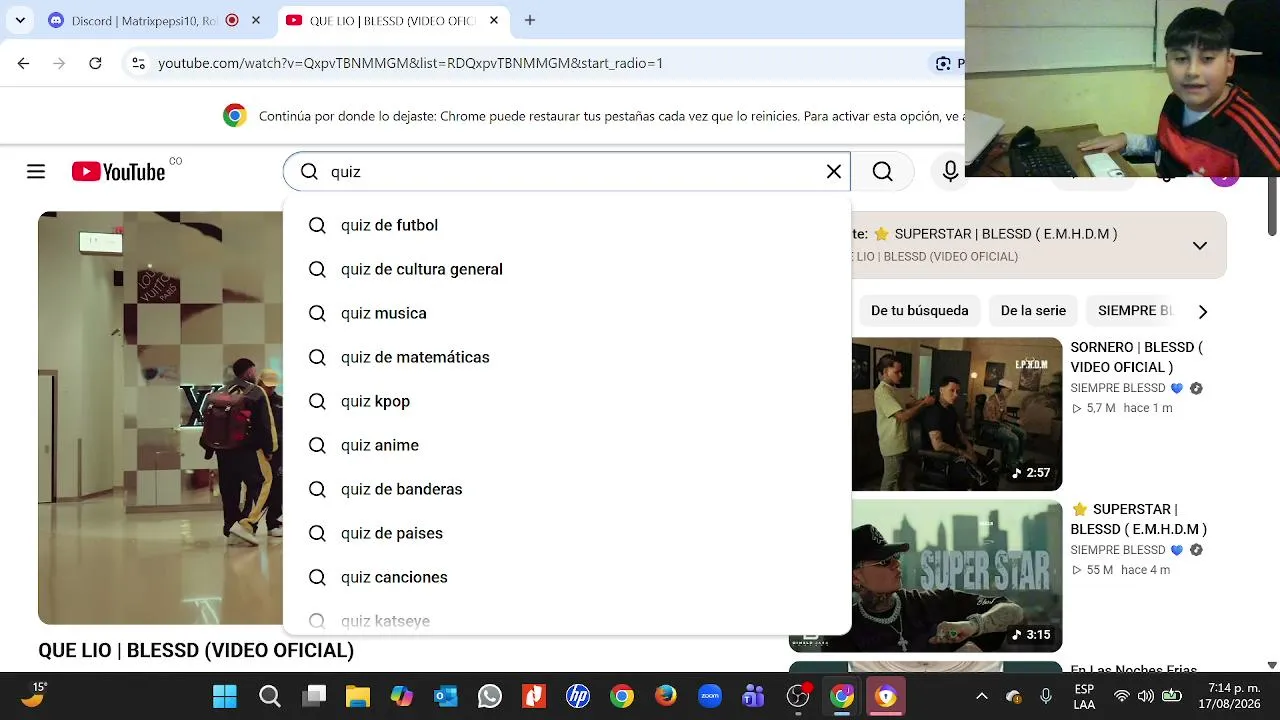Go to the YouTube home logo
1280x720 pixels.
pos(119,172)
